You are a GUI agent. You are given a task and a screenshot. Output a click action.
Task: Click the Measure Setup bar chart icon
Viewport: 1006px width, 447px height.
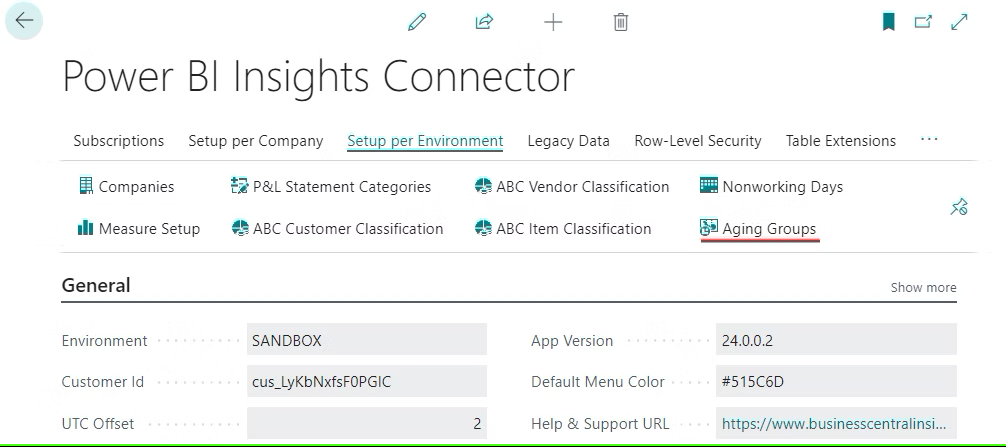coord(85,228)
